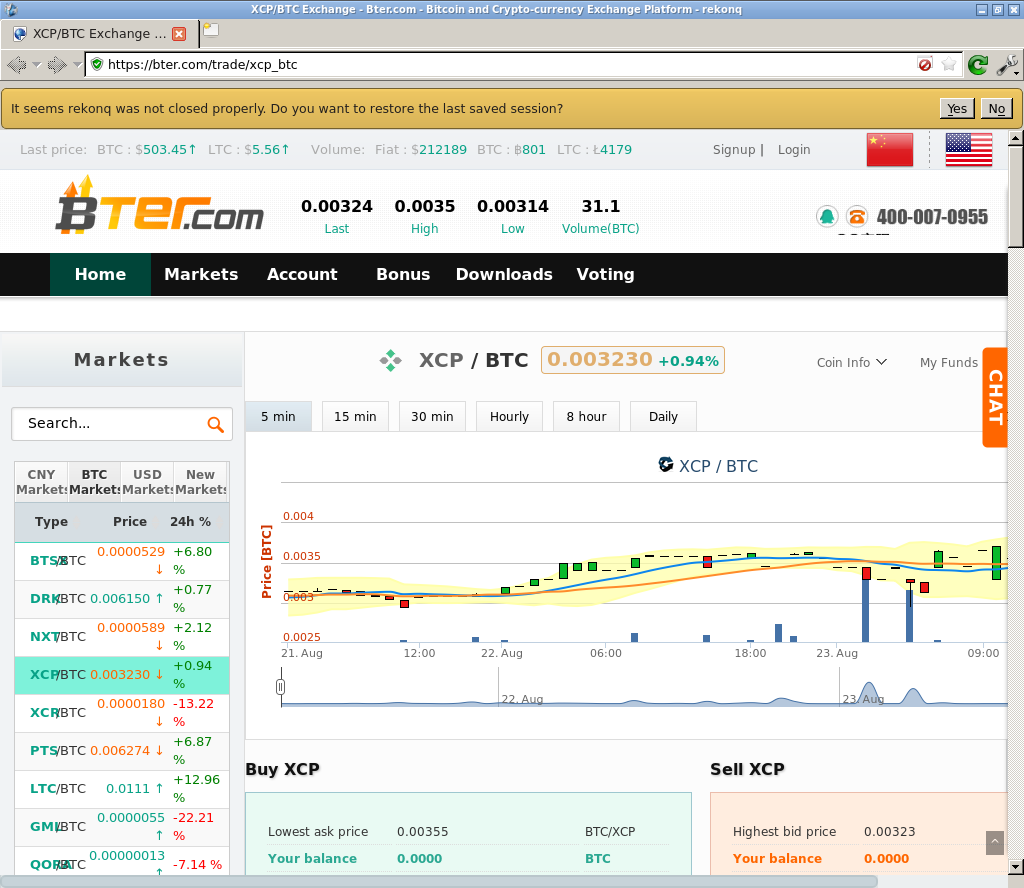Open Voting in the navigation bar
This screenshot has height=888, width=1024.
[605, 274]
